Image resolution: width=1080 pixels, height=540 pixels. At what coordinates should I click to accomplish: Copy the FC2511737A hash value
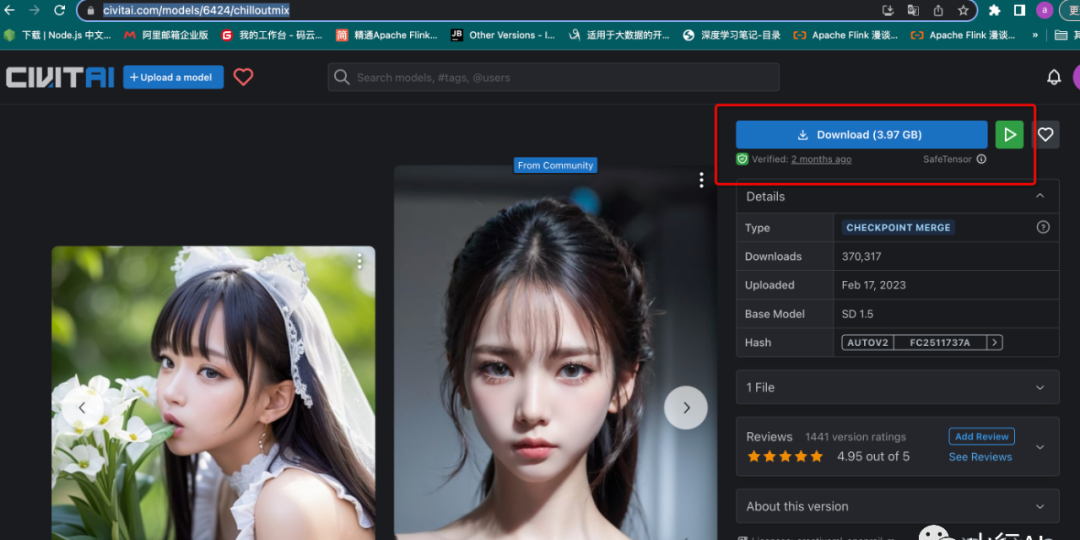pos(939,342)
